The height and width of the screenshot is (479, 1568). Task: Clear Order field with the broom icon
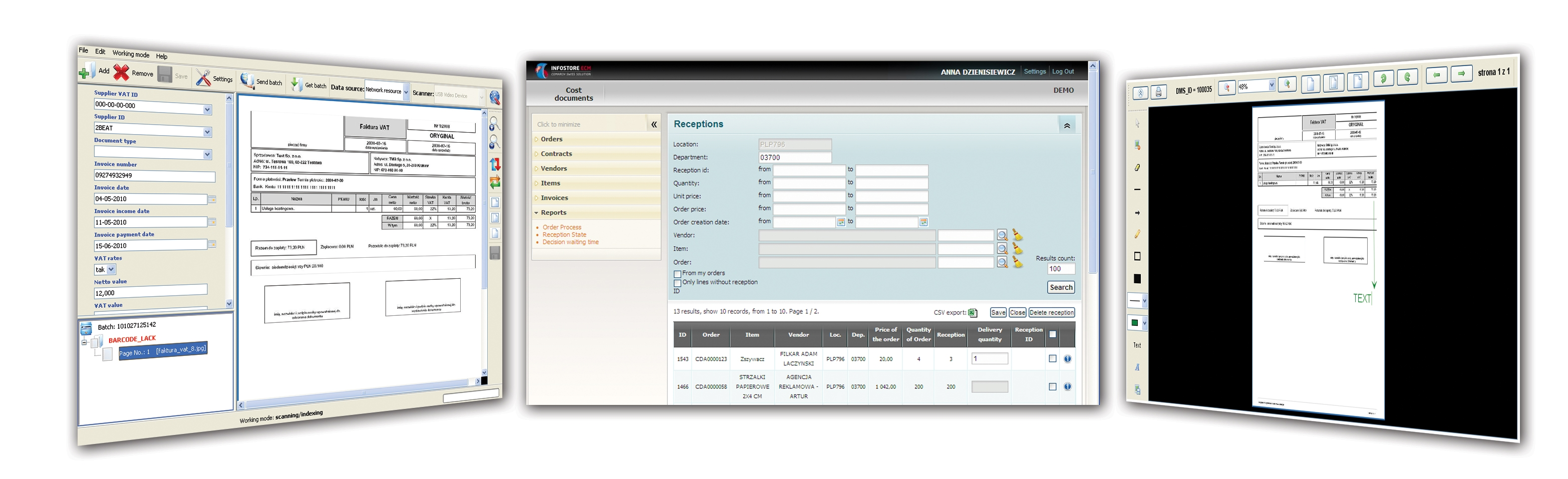coord(1017,262)
